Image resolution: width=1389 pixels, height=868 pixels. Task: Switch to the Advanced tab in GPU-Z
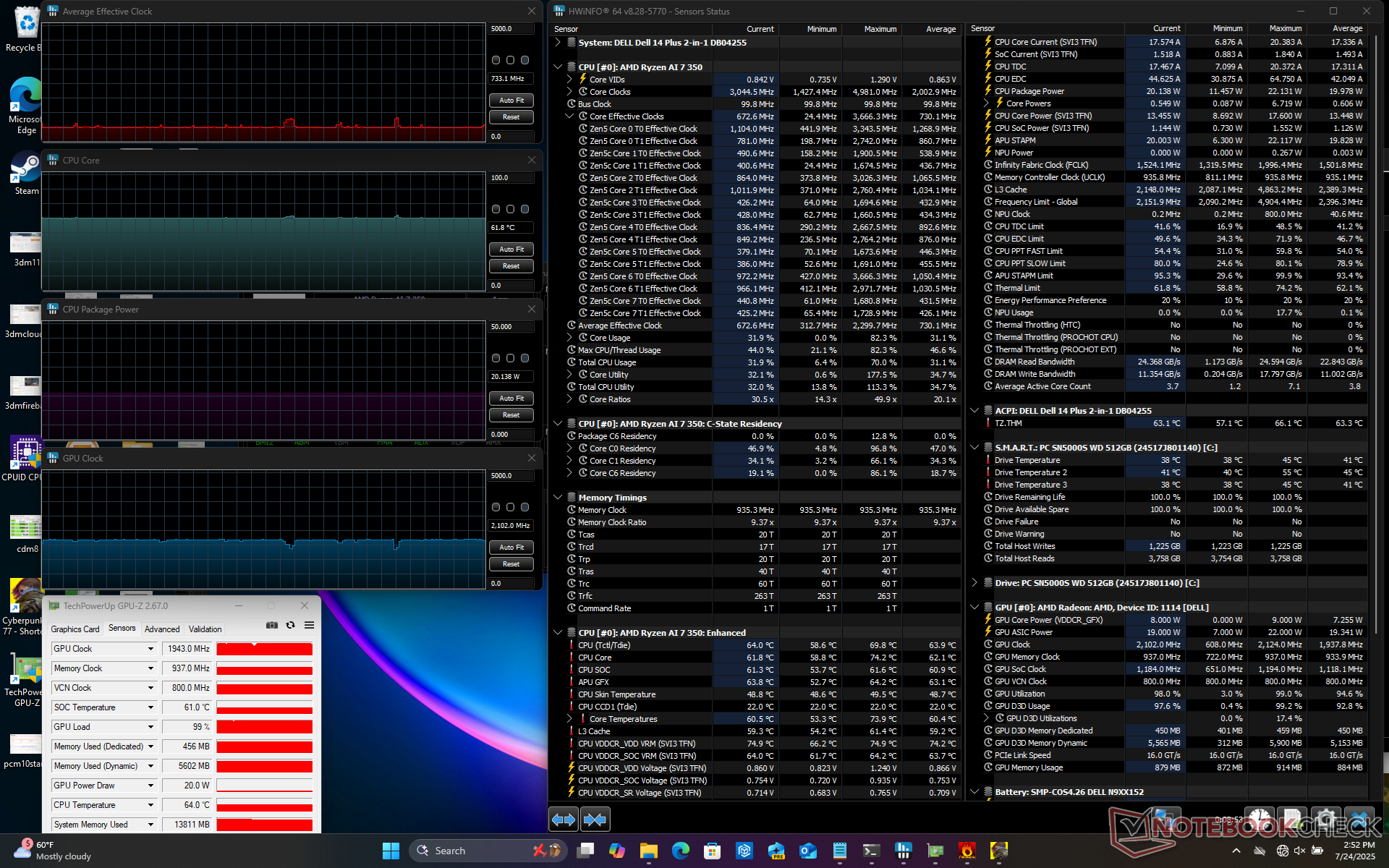162,629
